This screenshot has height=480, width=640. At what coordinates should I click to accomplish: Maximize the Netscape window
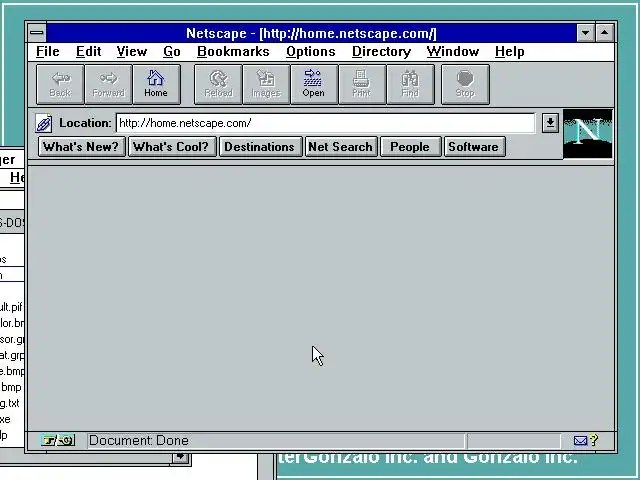coord(604,33)
